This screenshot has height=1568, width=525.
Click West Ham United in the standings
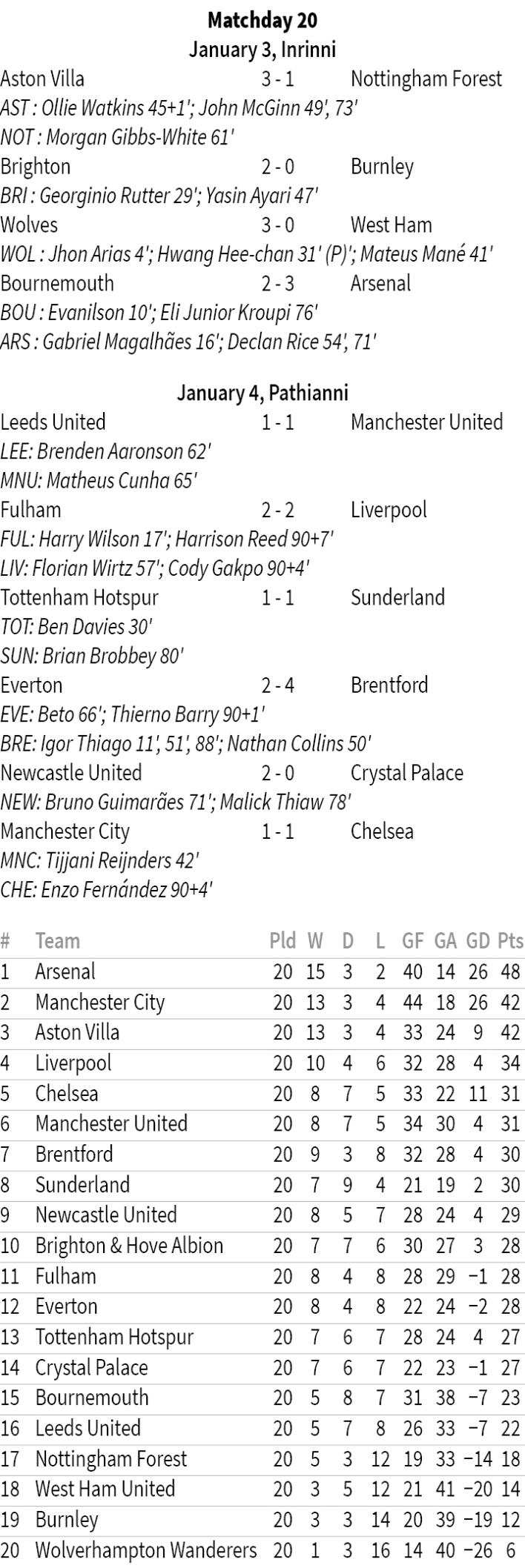pos(105,1489)
